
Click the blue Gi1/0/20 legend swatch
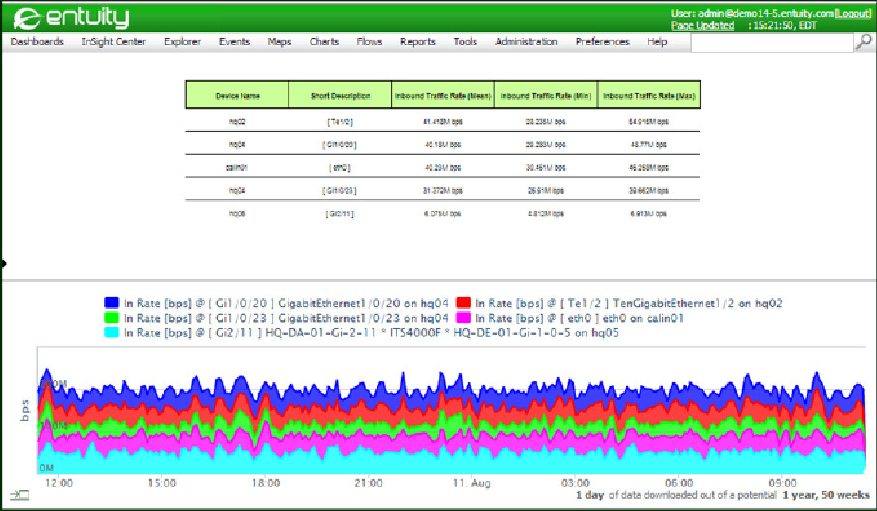point(111,303)
